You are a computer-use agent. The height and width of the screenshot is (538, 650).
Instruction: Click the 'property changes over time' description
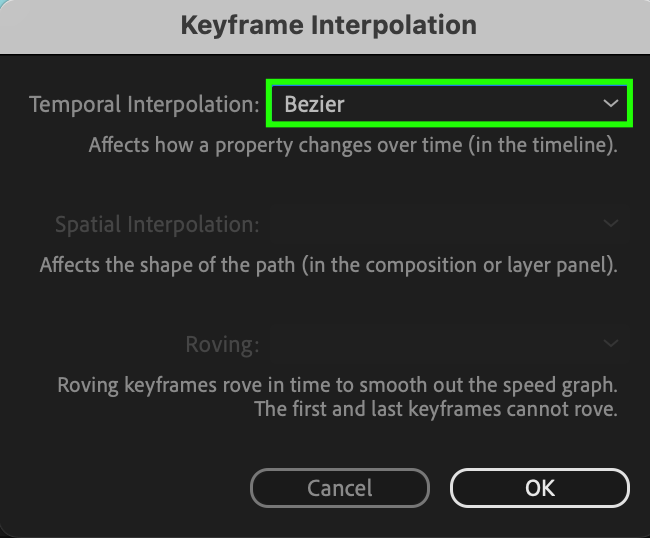tap(353, 145)
